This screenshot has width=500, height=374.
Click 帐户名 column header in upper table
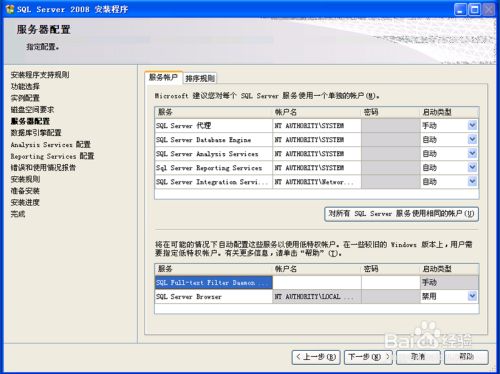point(317,112)
